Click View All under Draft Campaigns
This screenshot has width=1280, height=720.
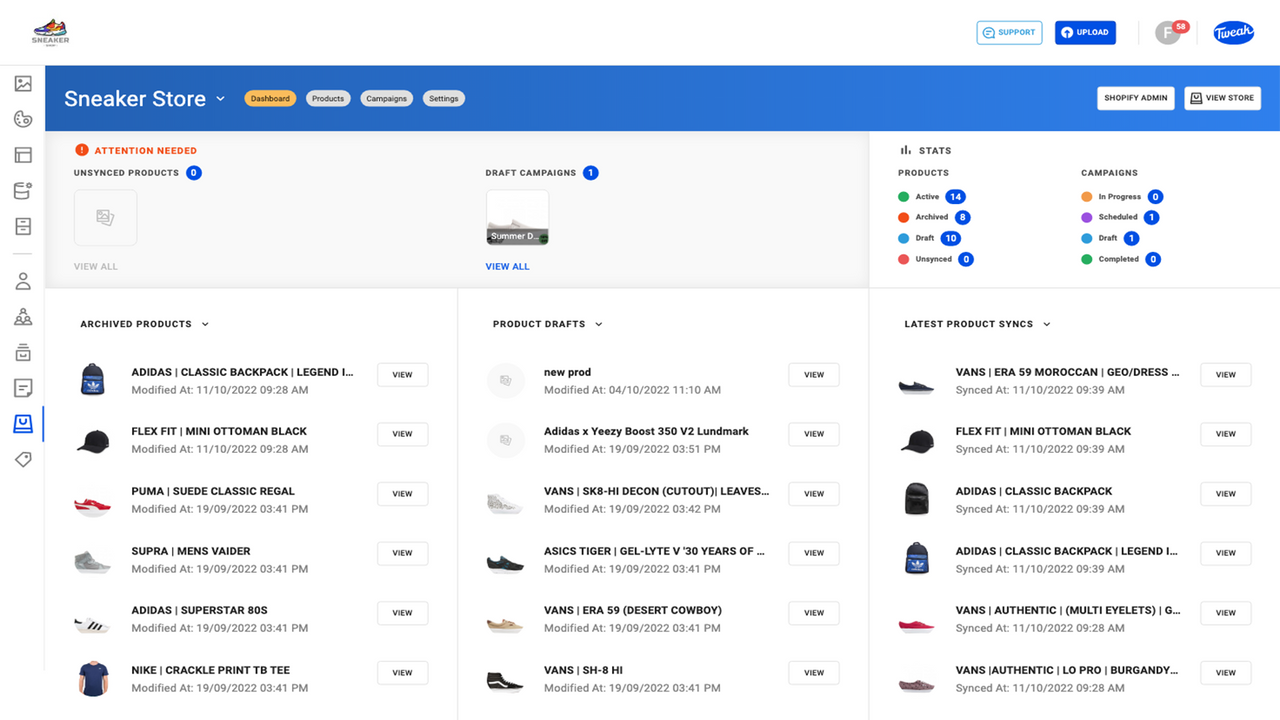(507, 266)
